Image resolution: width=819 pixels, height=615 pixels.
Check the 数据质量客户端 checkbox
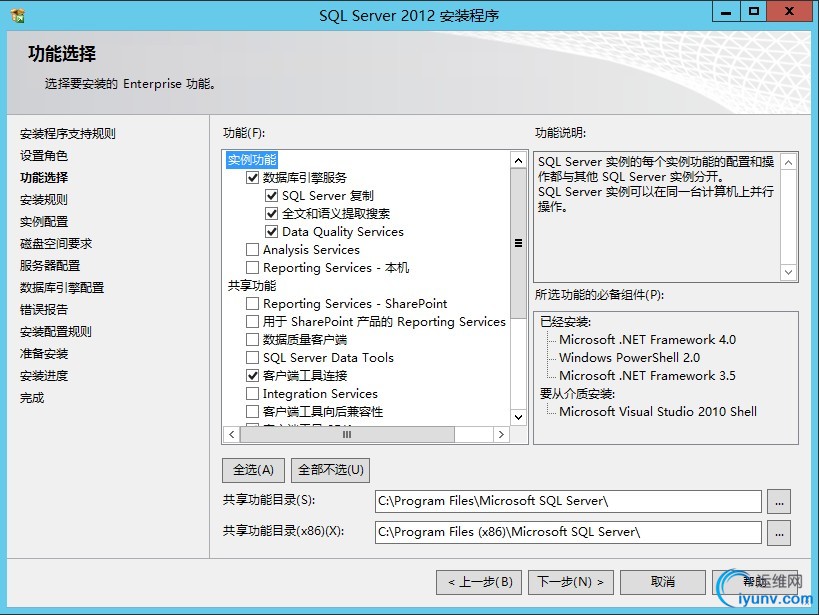(252, 340)
